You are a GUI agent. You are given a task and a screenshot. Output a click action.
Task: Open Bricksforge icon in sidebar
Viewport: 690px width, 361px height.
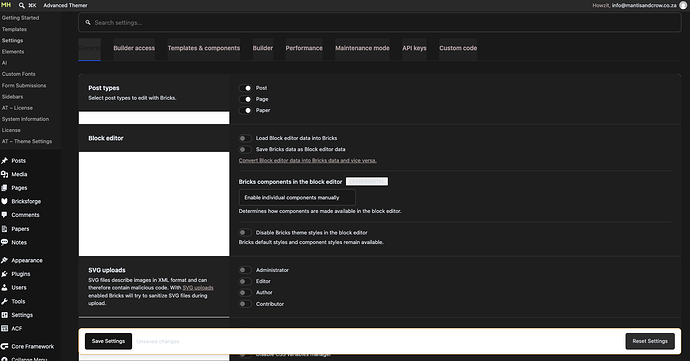point(4,201)
